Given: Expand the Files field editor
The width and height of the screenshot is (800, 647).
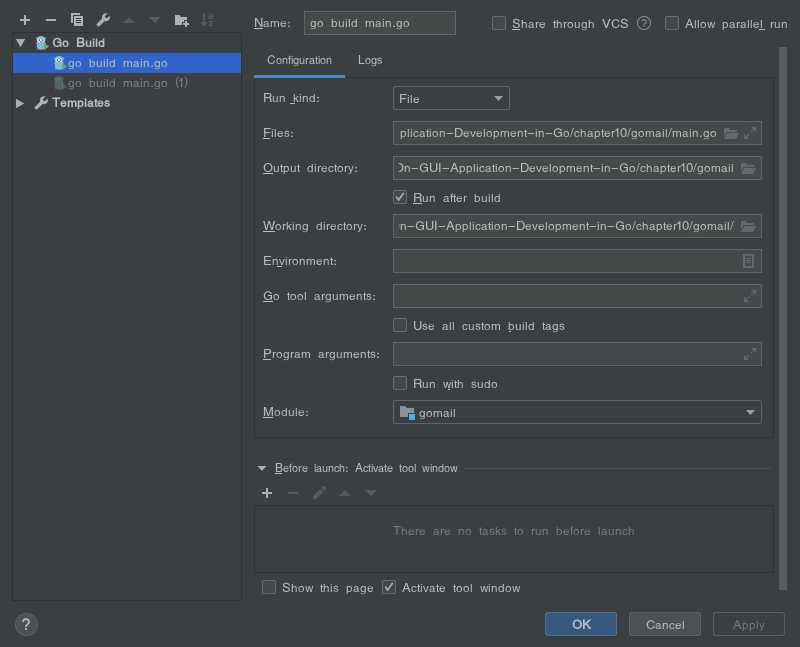Looking at the screenshot, I should (x=750, y=134).
